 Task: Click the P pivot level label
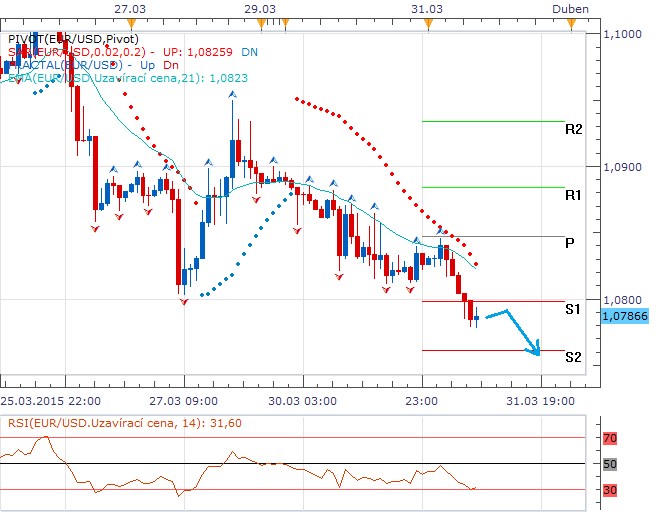pos(569,243)
